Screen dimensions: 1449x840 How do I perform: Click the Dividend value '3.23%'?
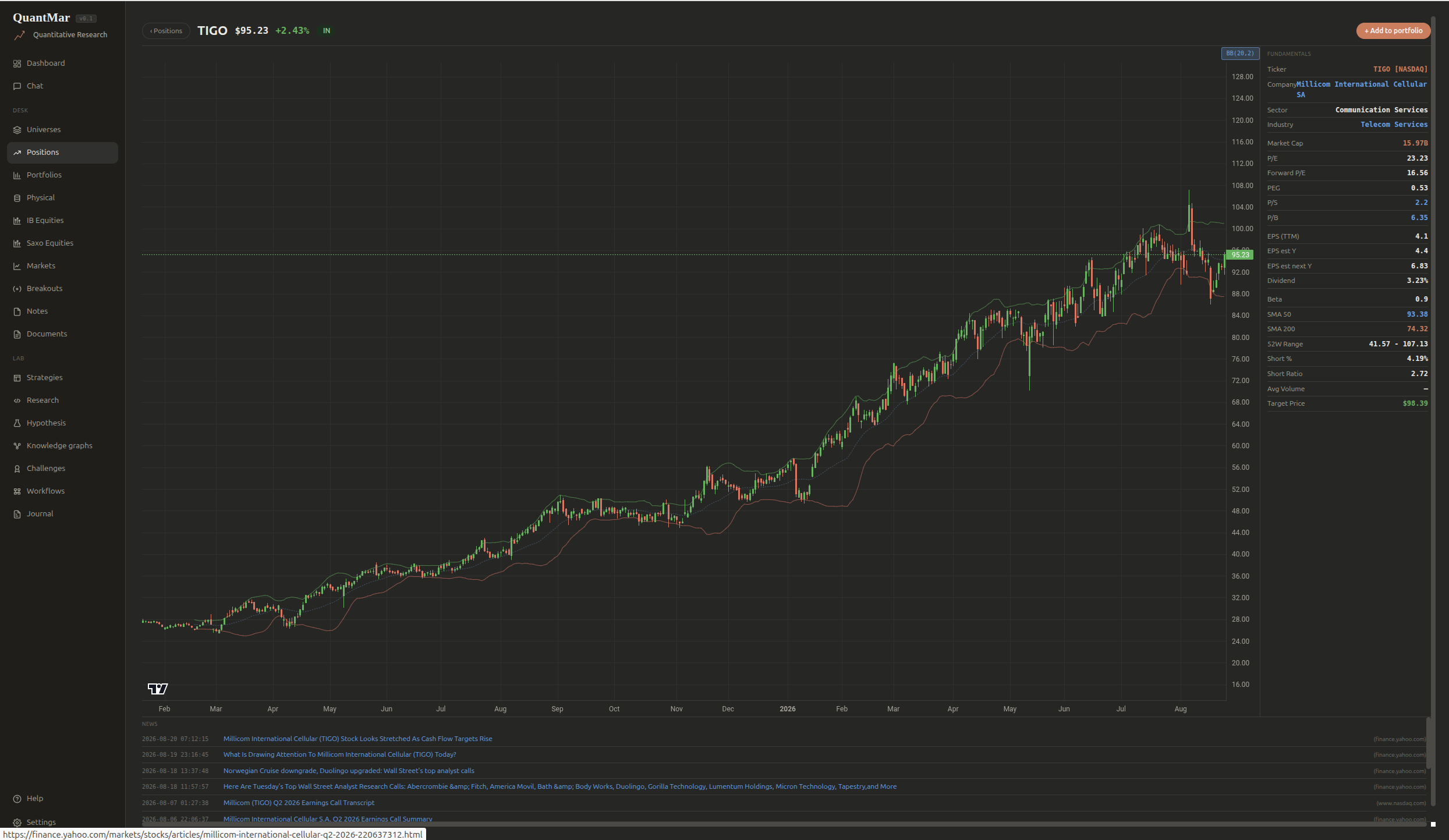1417,281
